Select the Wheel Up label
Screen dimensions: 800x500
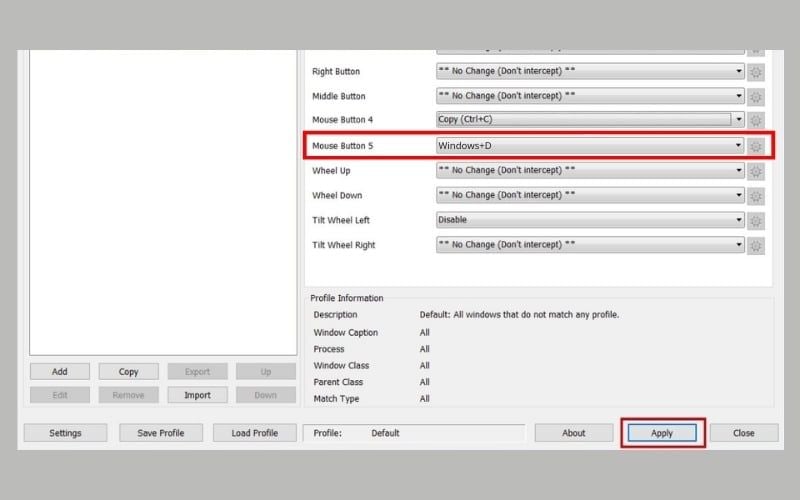pyautogui.click(x=331, y=170)
